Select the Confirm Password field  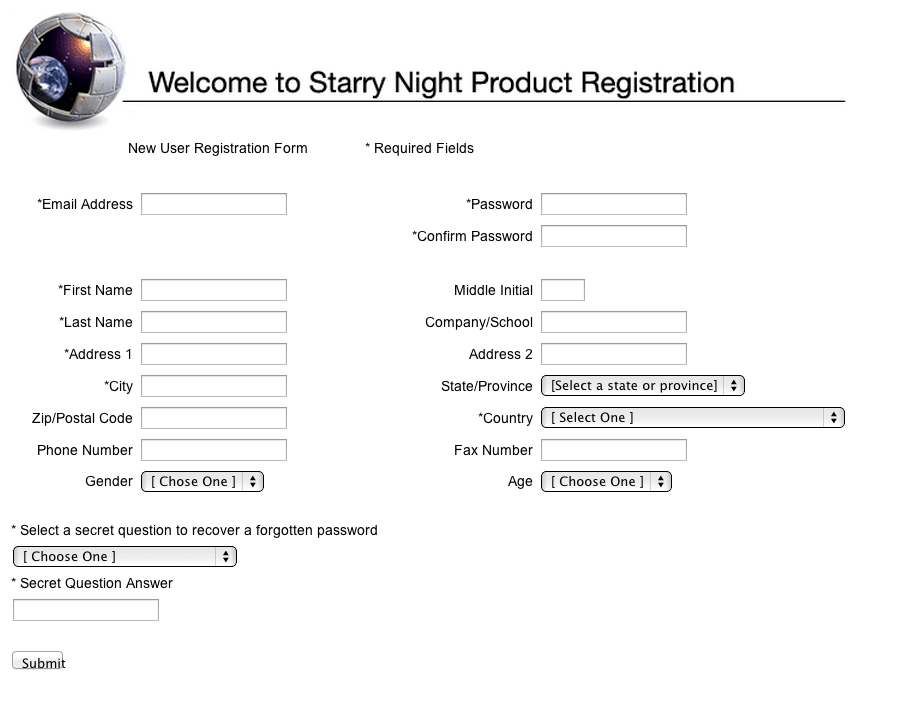point(614,236)
